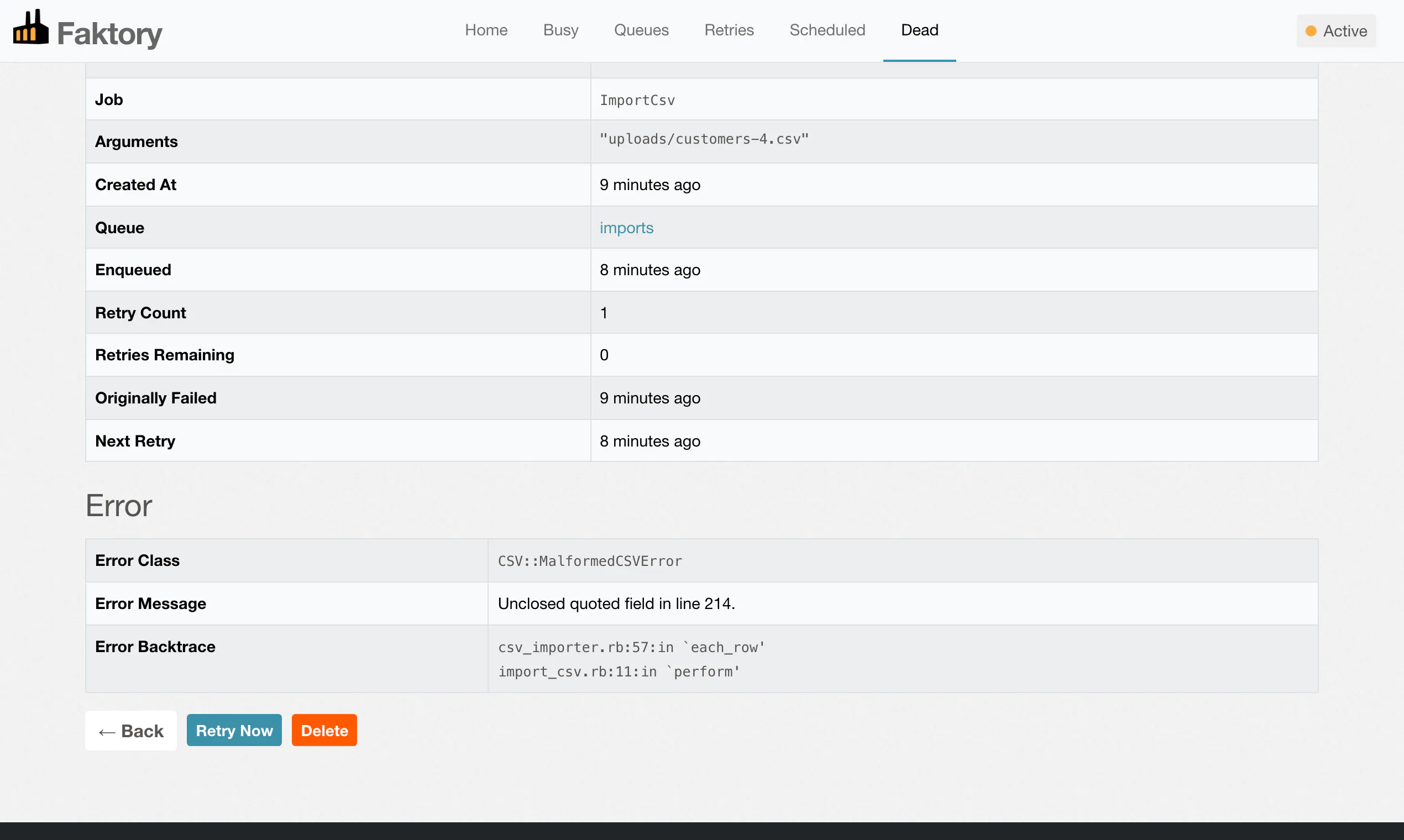This screenshot has height=840, width=1404.
Task: Click the Error Backtrace label
Action: click(x=155, y=647)
